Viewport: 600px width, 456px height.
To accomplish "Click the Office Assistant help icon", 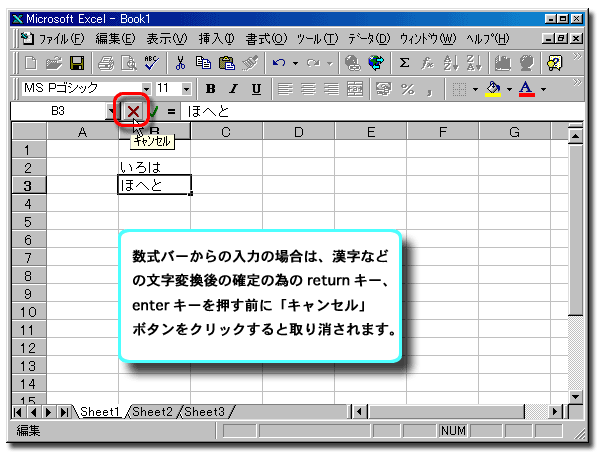I will [555, 63].
